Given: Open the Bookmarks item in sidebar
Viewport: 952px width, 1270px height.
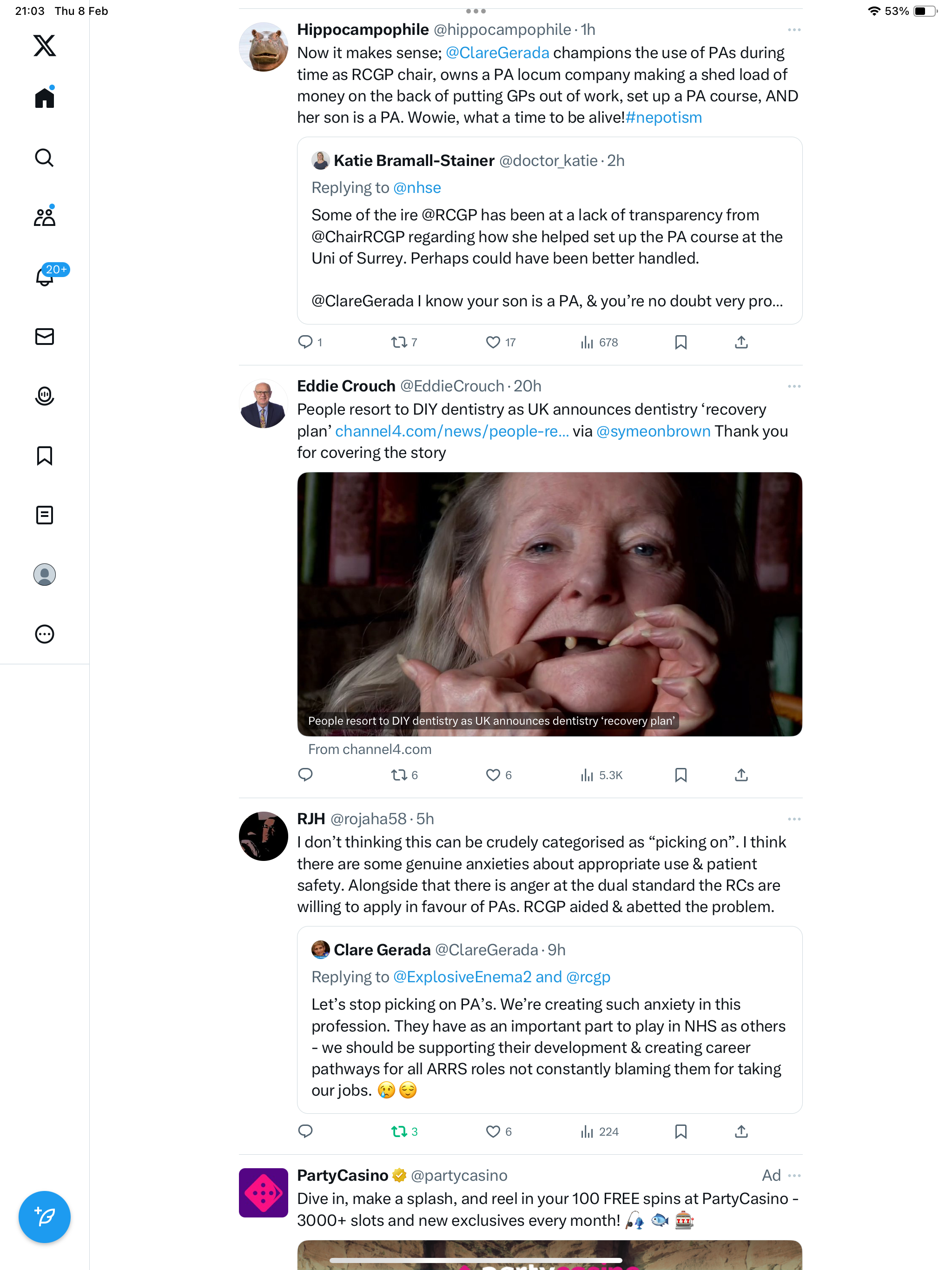Looking at the screenshot, I should [44, 456].
